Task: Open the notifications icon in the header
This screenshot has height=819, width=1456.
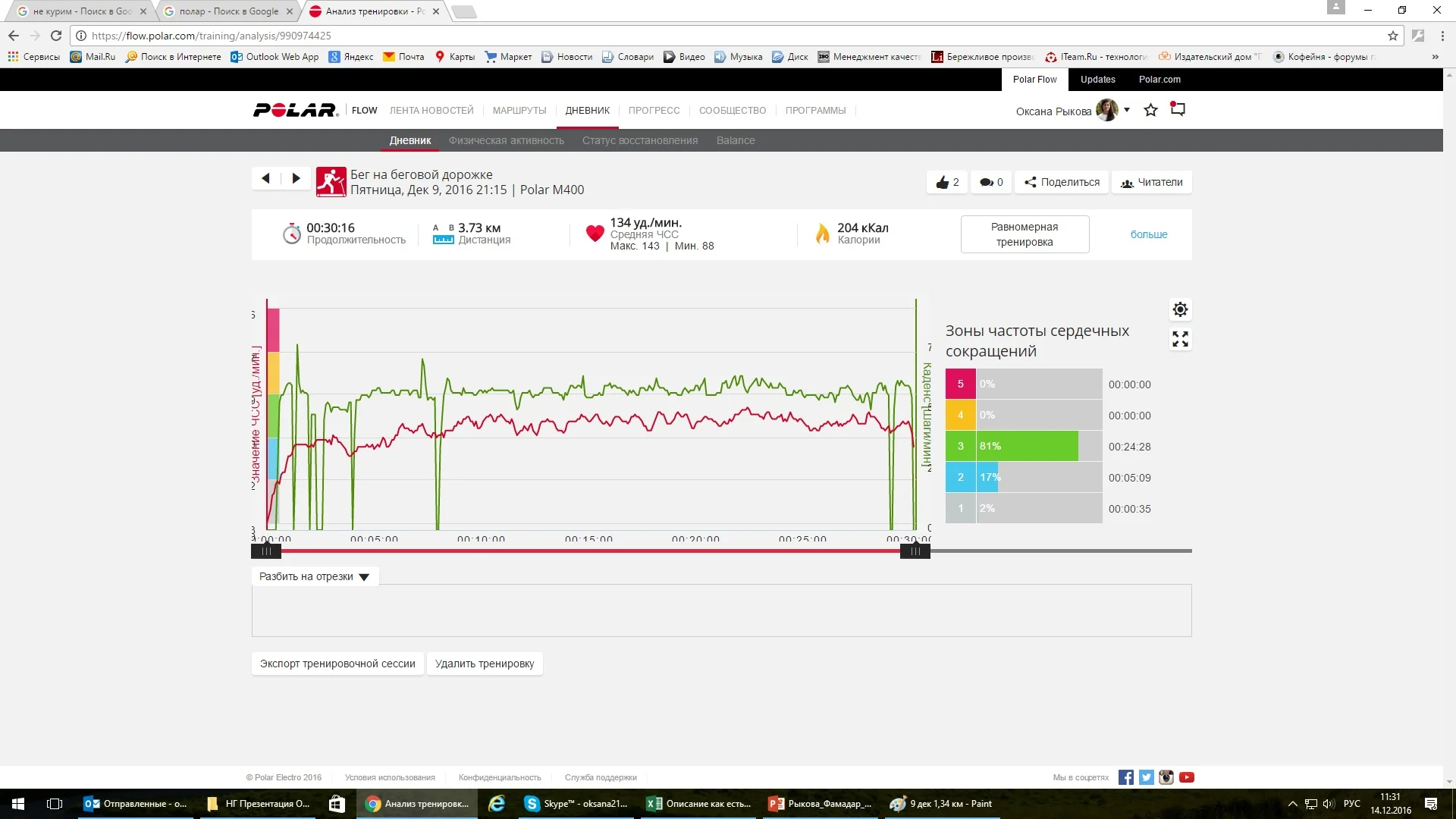Action: click(1178, 109)
